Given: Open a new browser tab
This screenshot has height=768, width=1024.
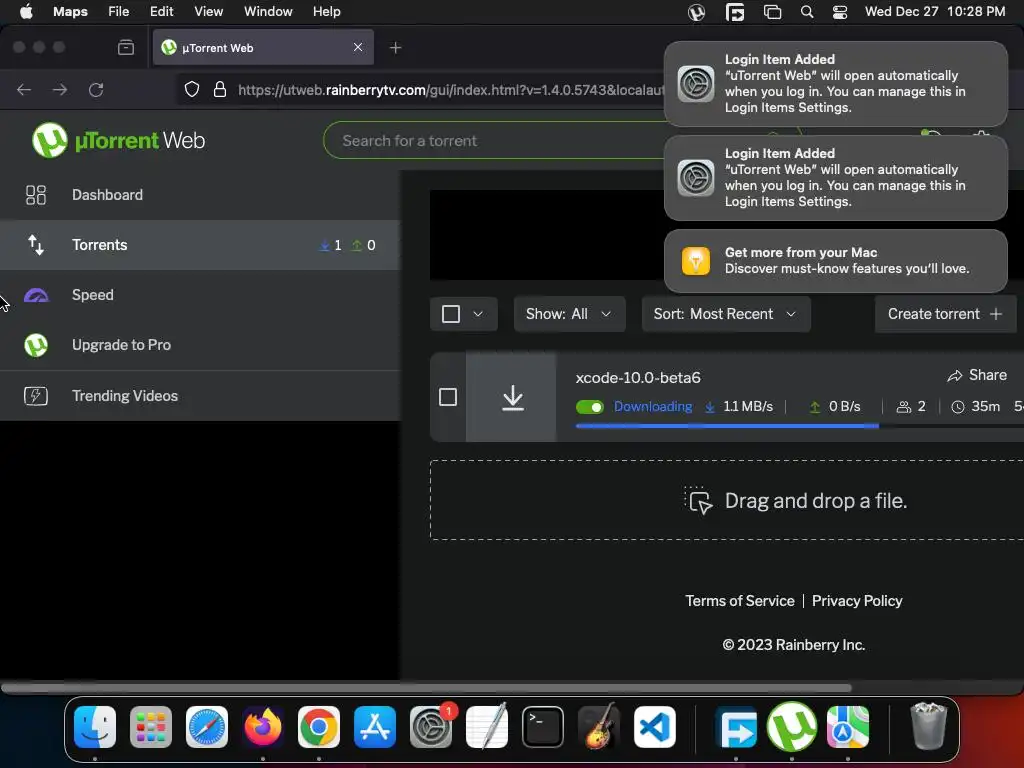Looking at the screenshot, I should [x=395, y=48].
